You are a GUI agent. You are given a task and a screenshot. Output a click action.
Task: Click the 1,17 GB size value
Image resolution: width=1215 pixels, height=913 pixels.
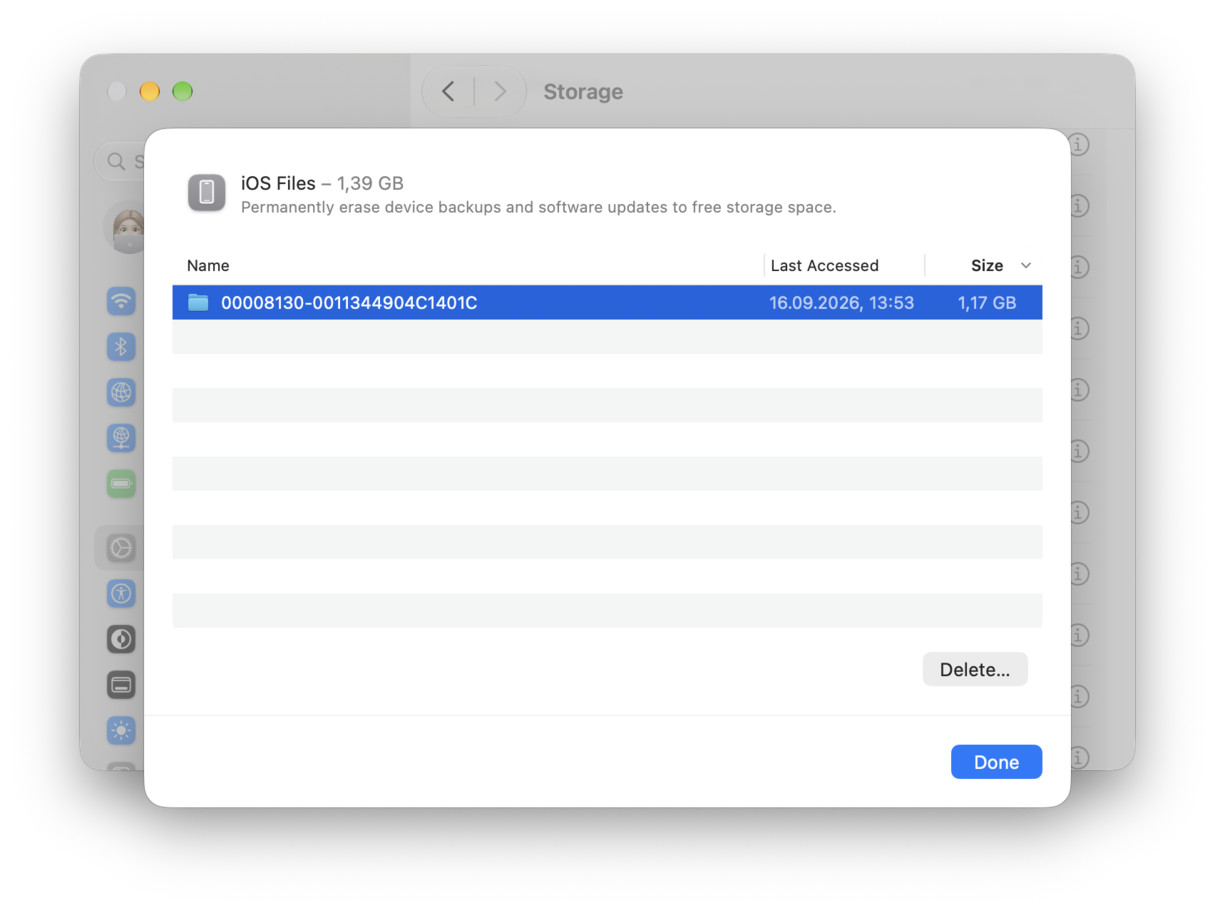[987, 302]
